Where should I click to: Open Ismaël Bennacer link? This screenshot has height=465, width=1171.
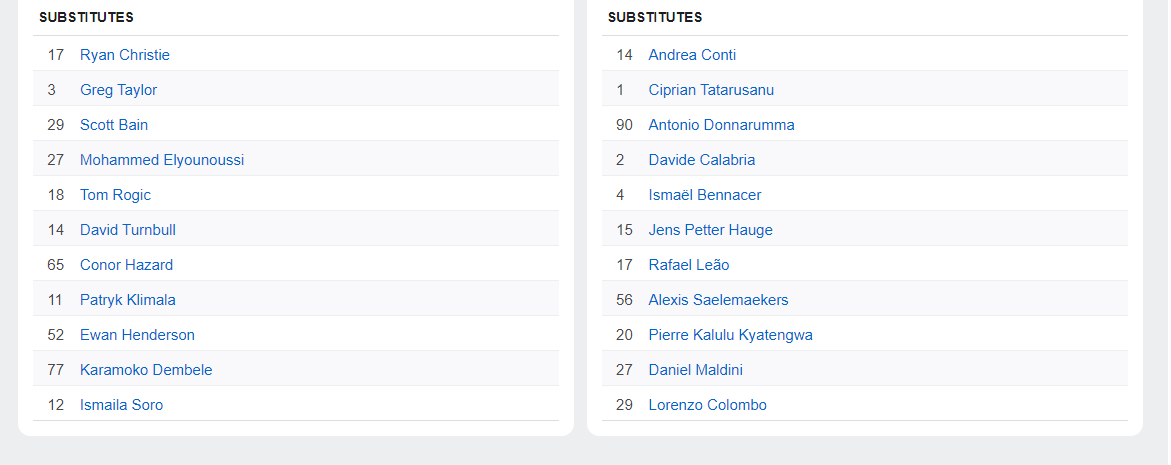[x=705, y=195]
